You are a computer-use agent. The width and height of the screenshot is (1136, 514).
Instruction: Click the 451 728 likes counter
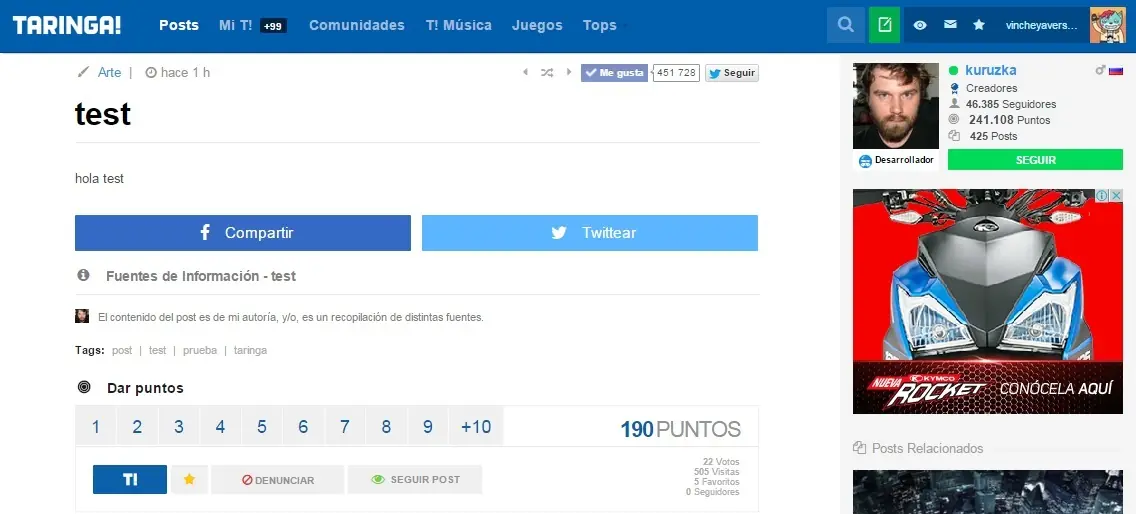coord(676,72)
